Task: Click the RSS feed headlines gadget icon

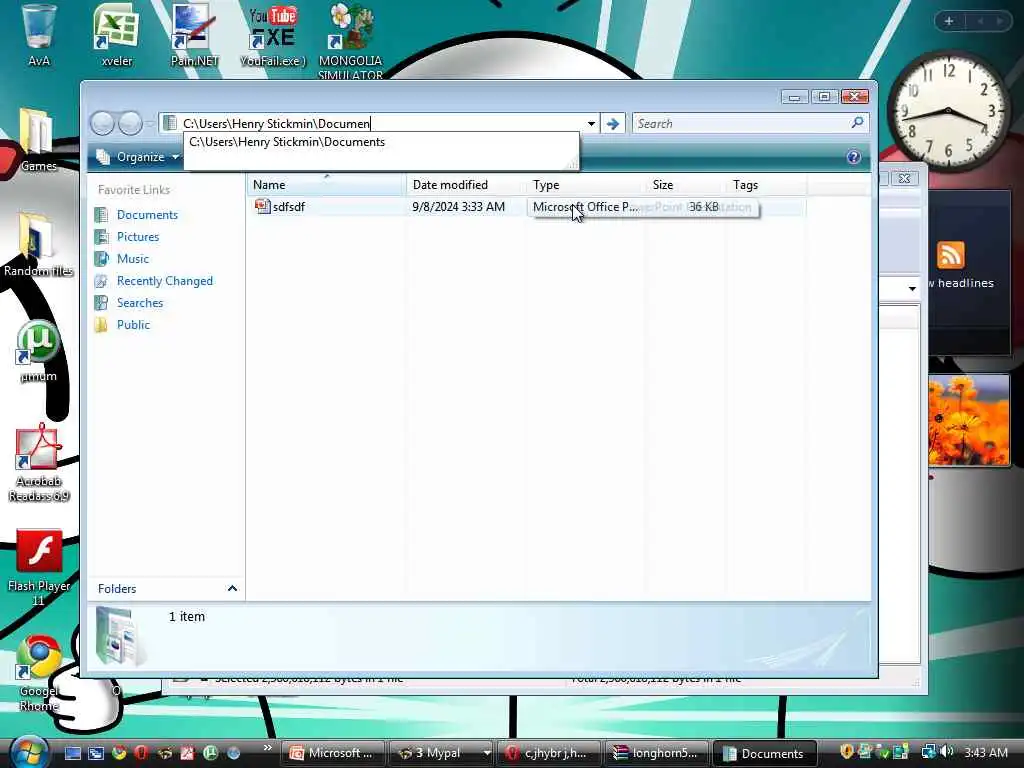Action: pyautogui.click(x=950, y=255)
